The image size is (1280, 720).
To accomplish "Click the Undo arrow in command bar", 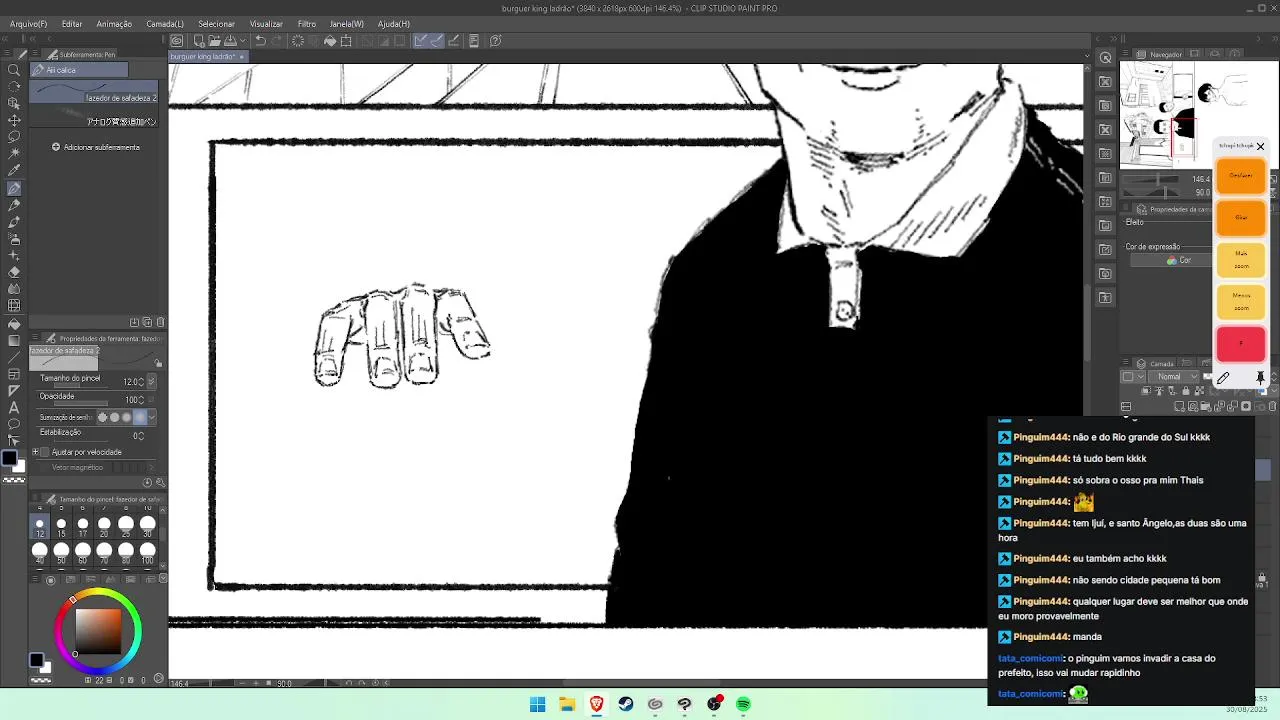I will click(x=260, y=41).
